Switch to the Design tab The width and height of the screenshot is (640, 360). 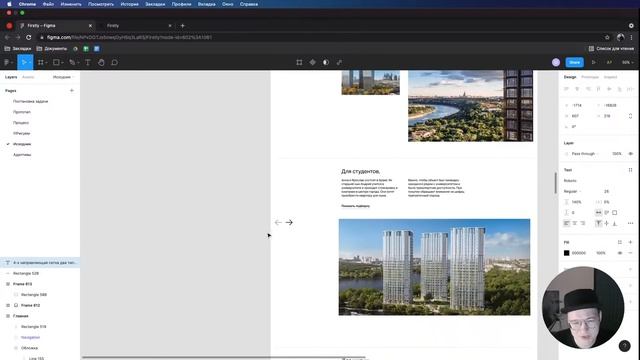[570, 77]
